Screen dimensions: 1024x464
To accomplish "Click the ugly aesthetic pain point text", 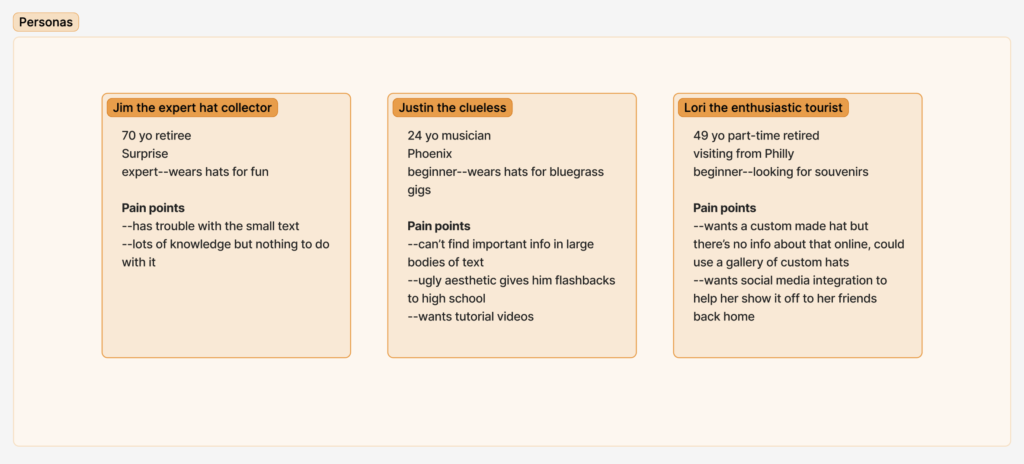I will (511, 281).
